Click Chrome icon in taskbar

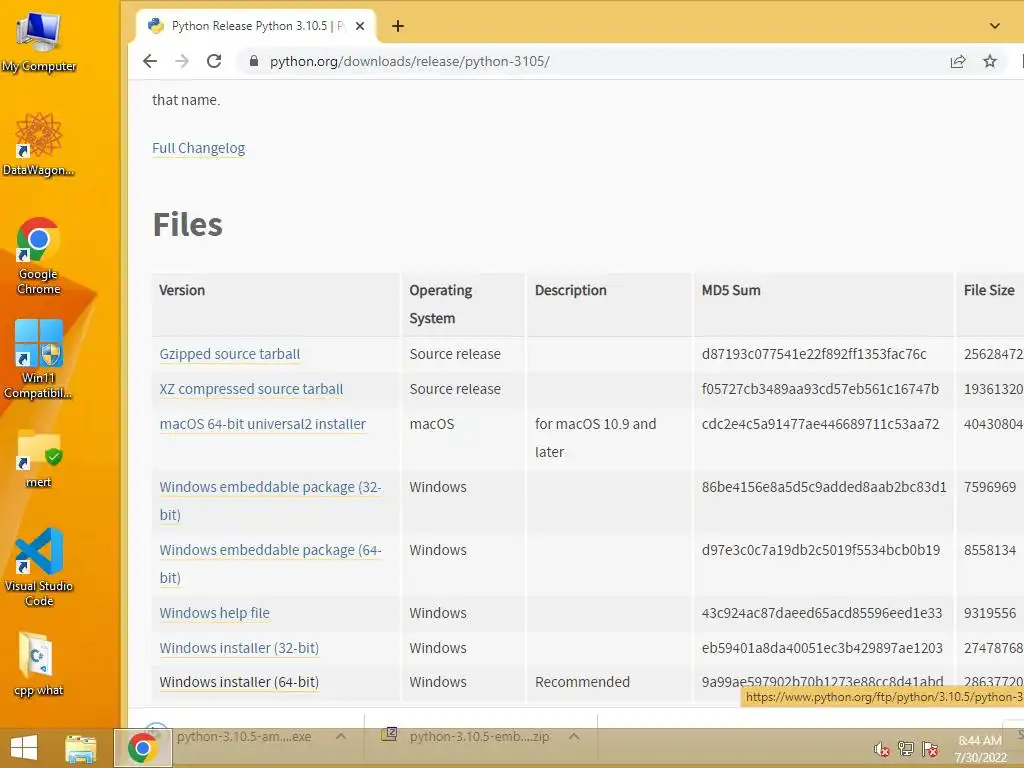pos(142,748)
